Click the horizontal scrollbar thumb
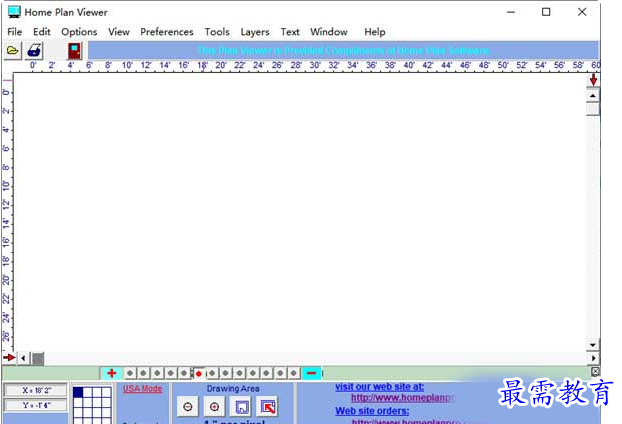Viewport: 622px width, 424px height. tap(38, 359)
